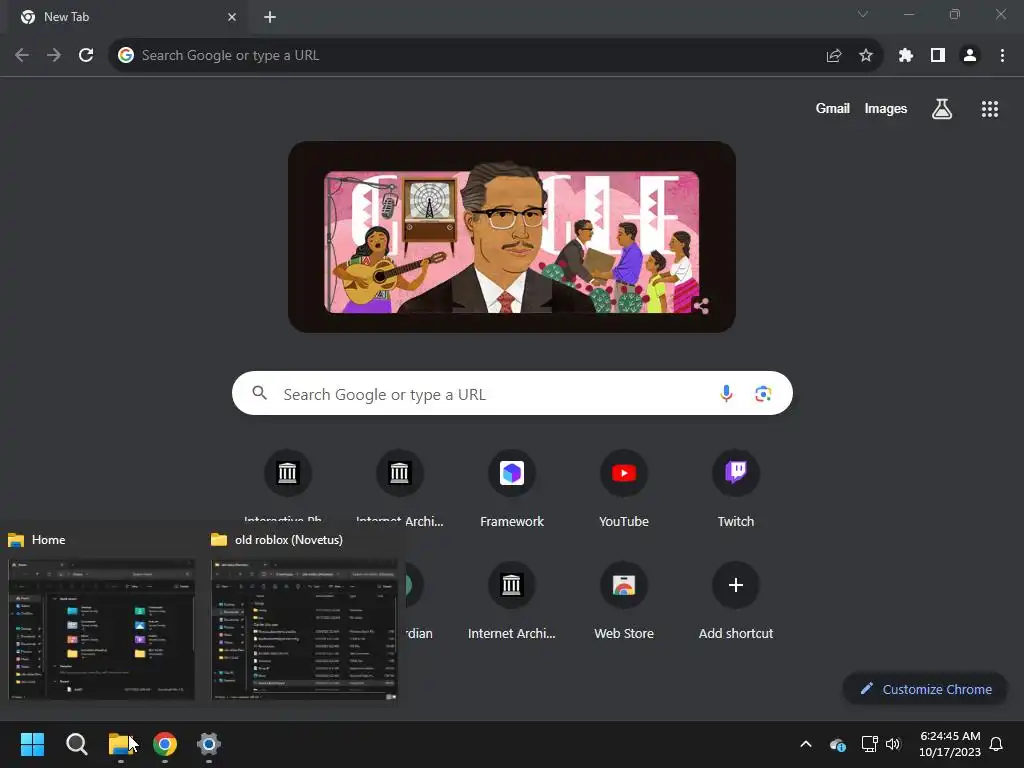Open the Search Labs flask icon
Image resolution: width=1024 pixels, height=768 pixels.
(942, 109)
